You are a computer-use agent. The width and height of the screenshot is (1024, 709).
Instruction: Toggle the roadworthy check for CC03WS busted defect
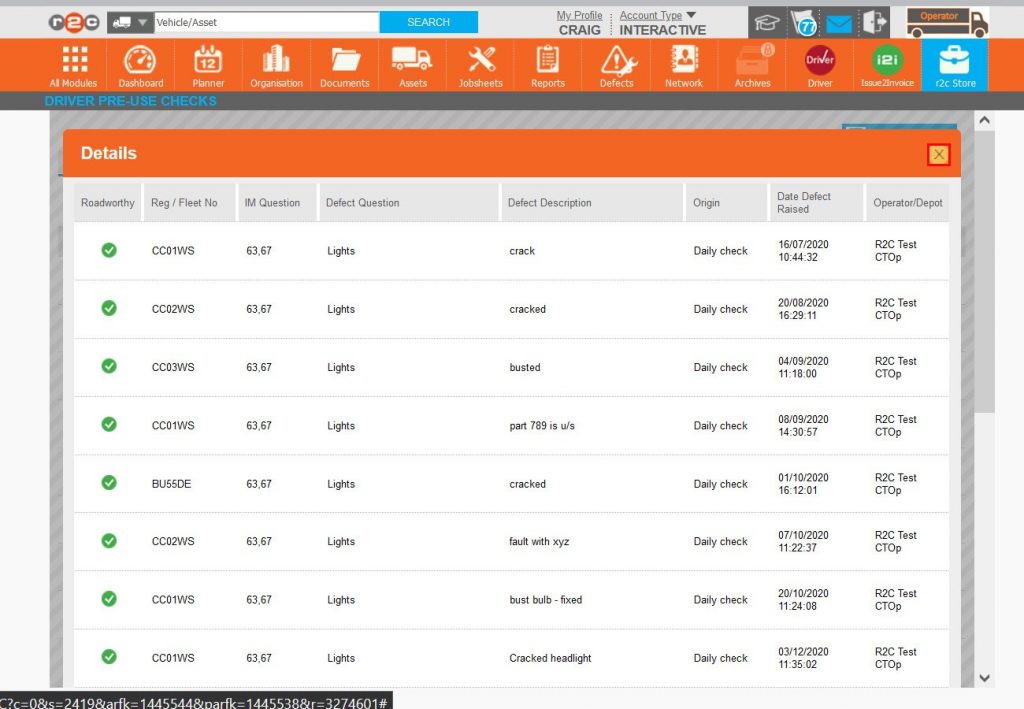(x=108, y=367)
